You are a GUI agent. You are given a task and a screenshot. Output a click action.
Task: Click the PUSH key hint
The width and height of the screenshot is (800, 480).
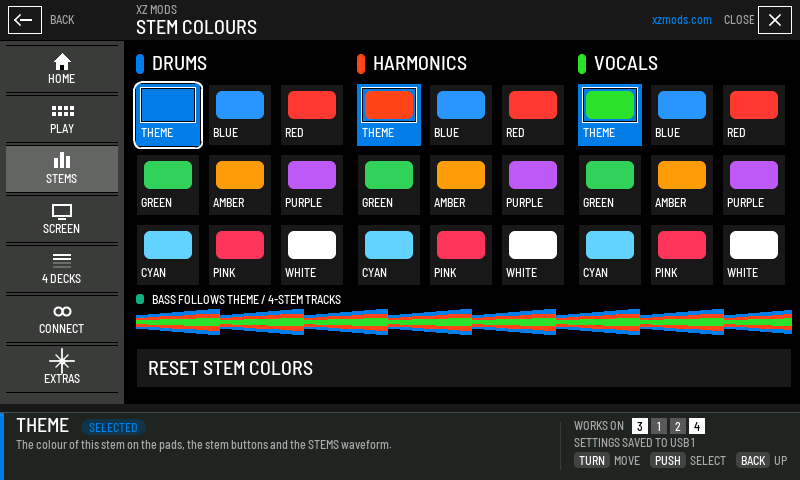pos(667,461)
